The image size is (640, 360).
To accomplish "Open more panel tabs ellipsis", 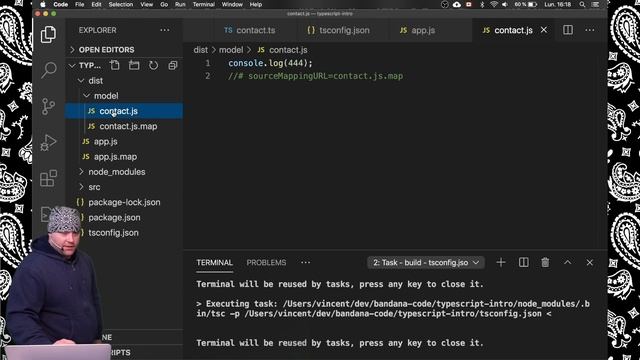I will (305, 262).
